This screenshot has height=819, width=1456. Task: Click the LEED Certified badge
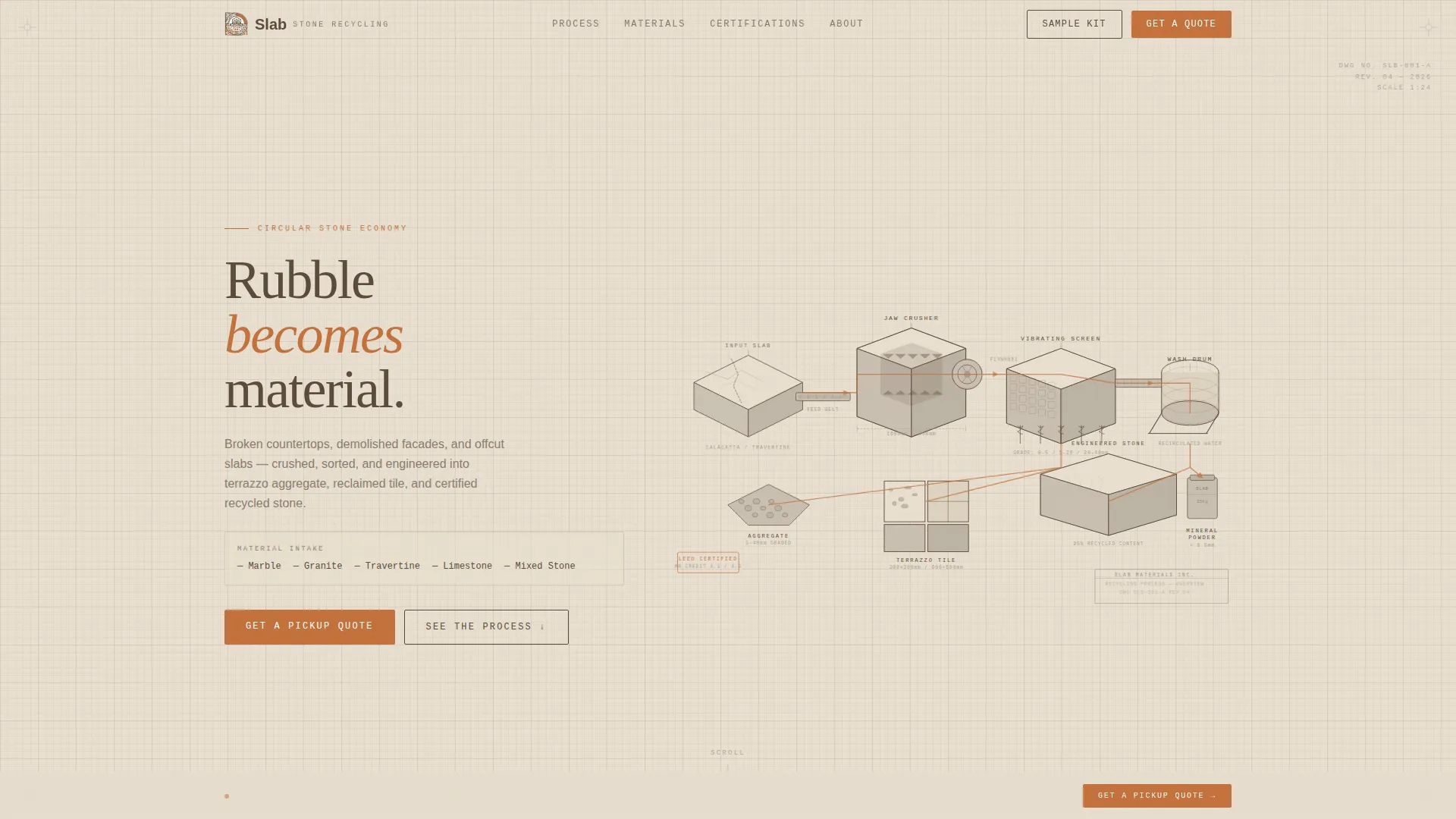(x=708, y=562)
